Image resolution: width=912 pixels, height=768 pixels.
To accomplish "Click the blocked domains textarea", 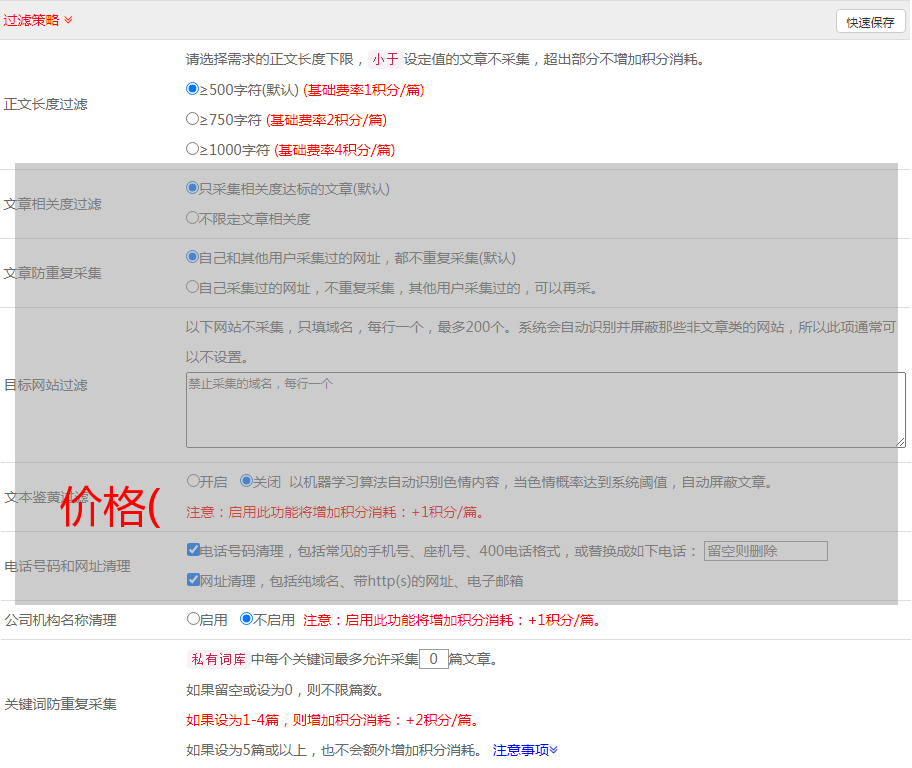I will pyautogui.click(x=545, y=410).
